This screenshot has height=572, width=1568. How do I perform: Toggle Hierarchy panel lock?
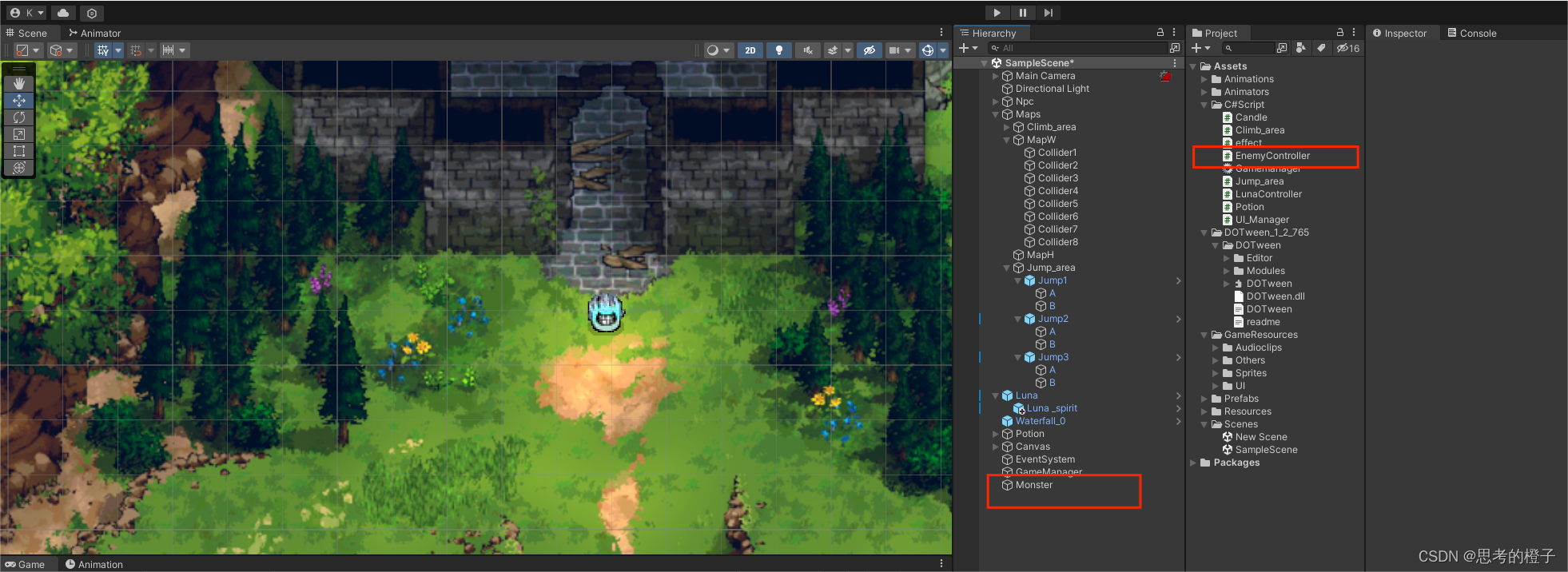pyautogui.click(x=1160, y=33)
